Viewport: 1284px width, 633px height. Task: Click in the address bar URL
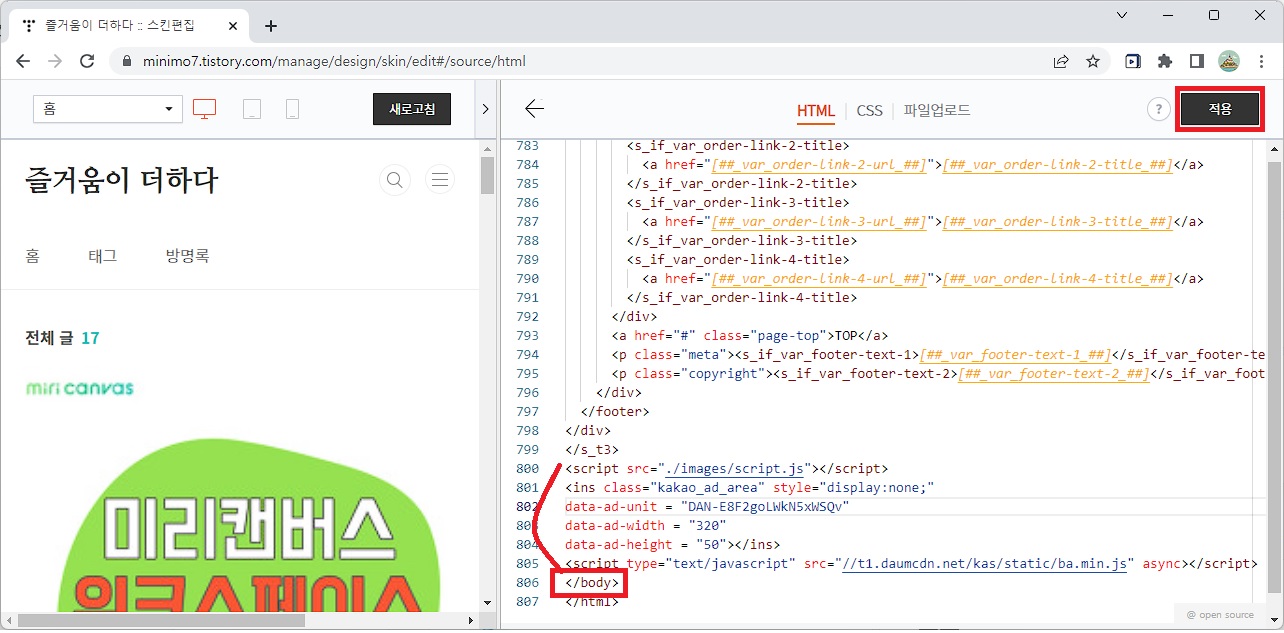click(x=334, y=61)
